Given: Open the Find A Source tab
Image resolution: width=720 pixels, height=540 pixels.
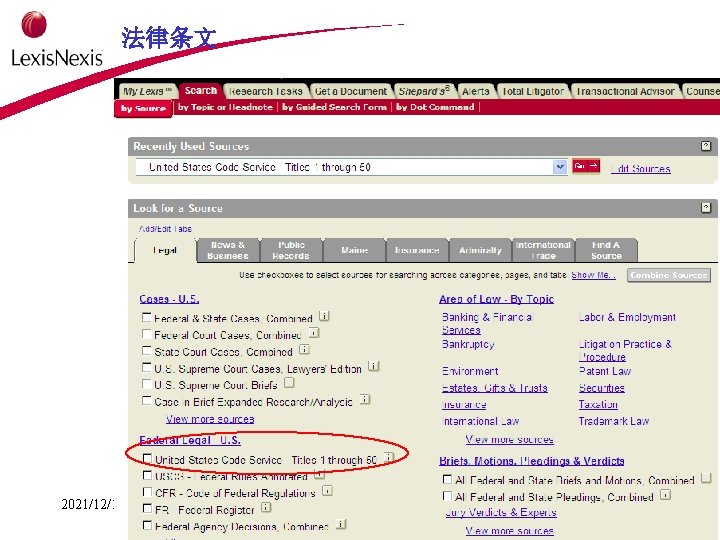Looking at the screenshot, I should (606, 250).
